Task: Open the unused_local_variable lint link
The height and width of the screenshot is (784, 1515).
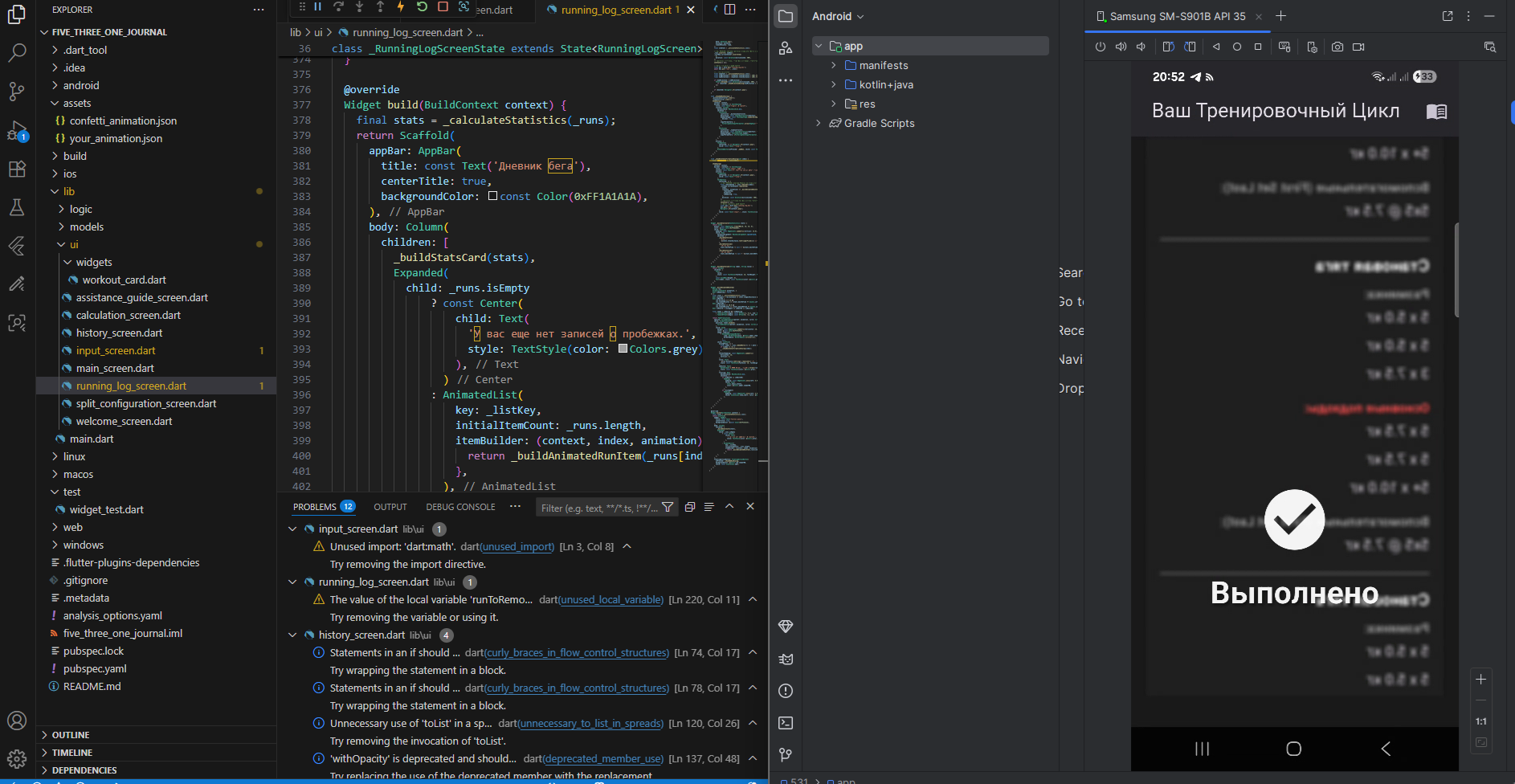Action: tap(611, 599)
